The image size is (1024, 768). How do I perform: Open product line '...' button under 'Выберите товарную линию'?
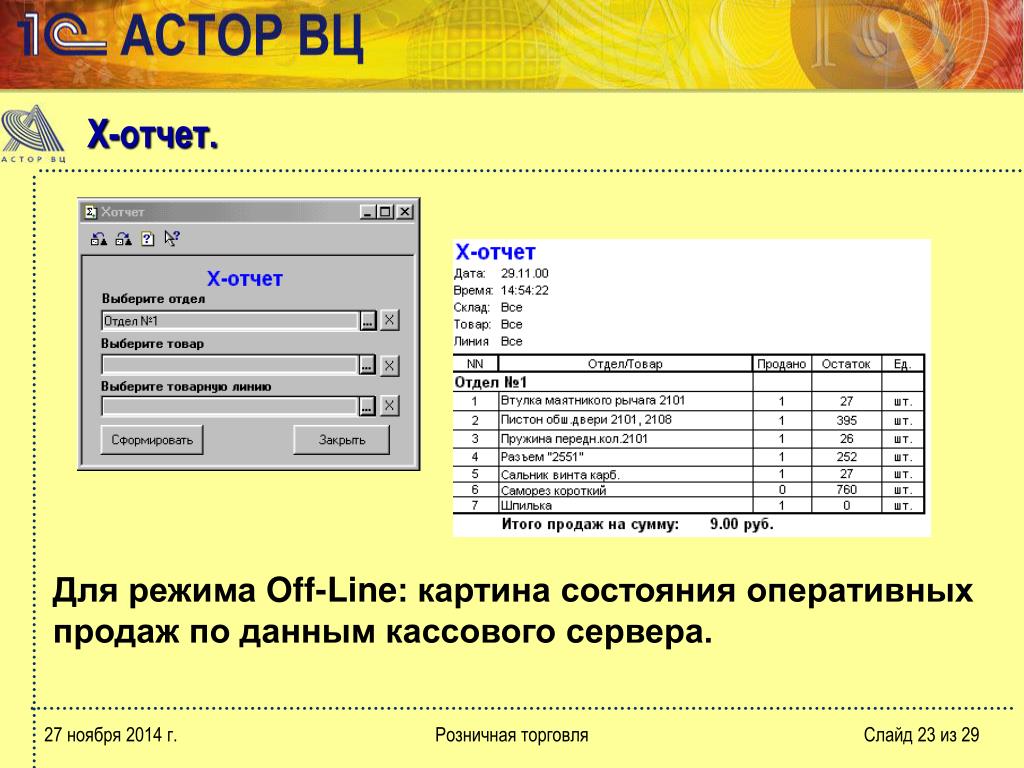[367, 406]
